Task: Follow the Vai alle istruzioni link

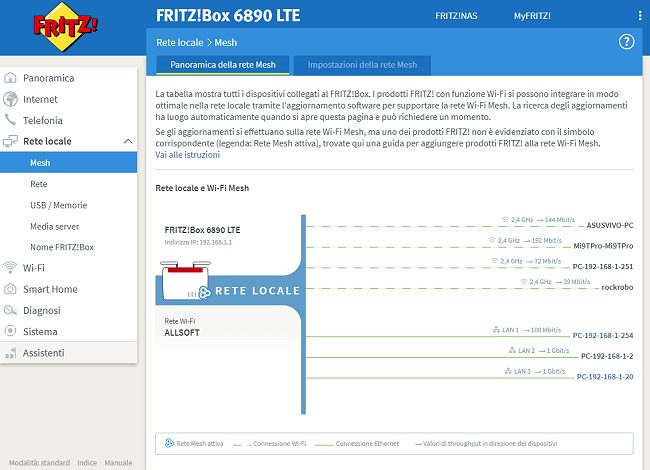Action: [187, 155]
